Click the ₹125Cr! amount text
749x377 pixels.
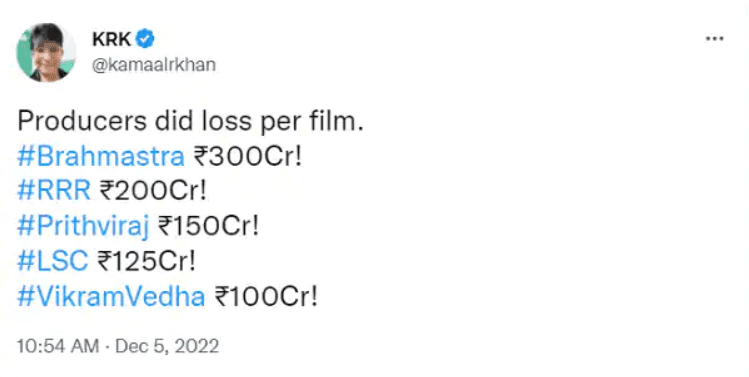pyautogui.click(x=146, y=261)
